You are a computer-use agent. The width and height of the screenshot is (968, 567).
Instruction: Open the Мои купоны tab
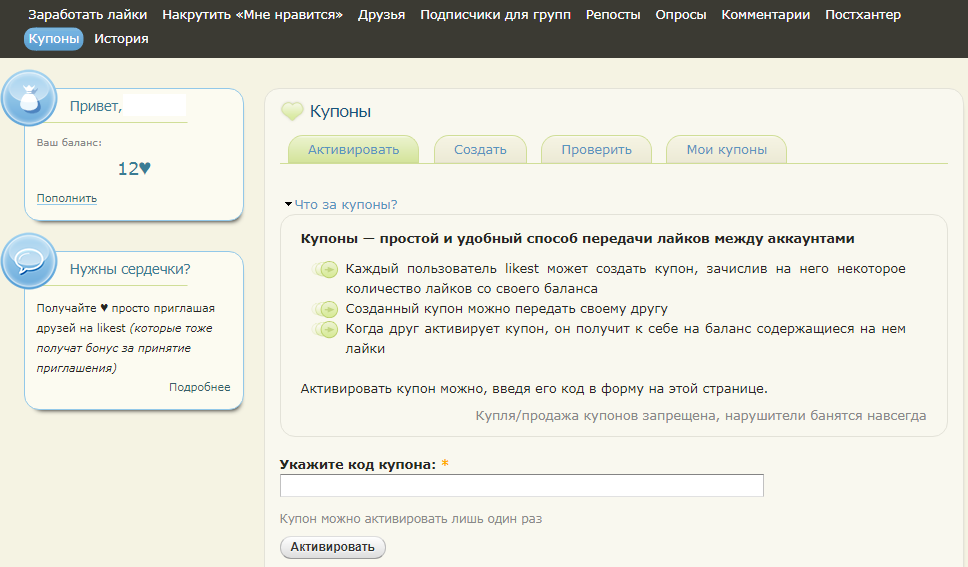[726, 150]
